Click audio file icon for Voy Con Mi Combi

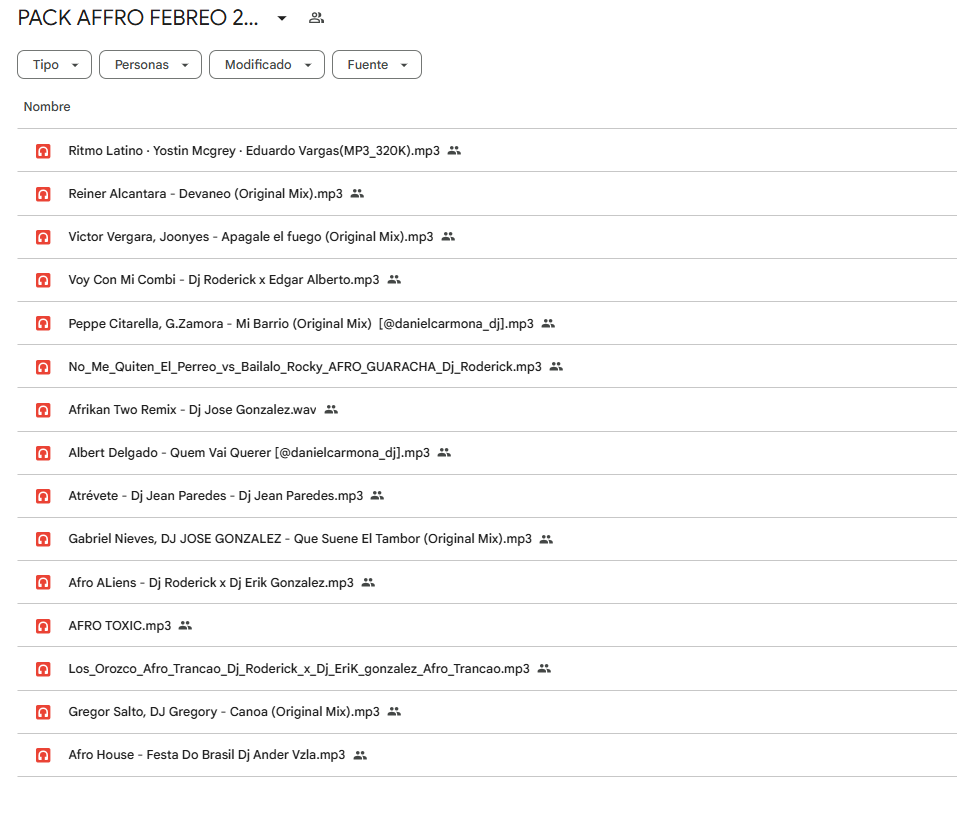(x=43, y=280)
